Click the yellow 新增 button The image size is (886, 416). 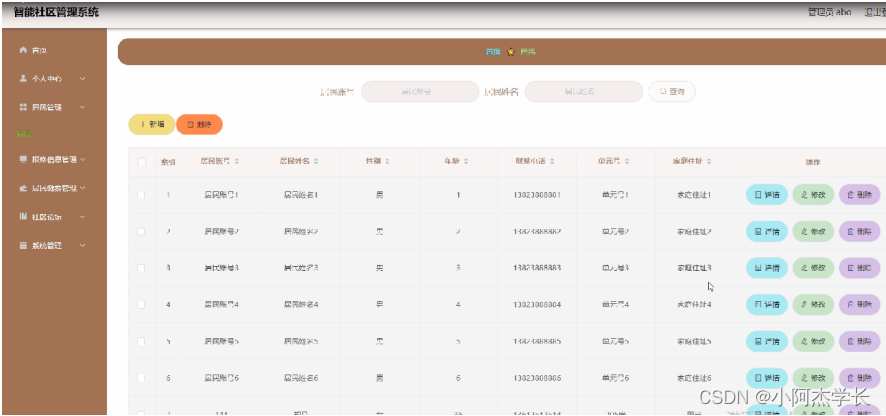point(152,124)
